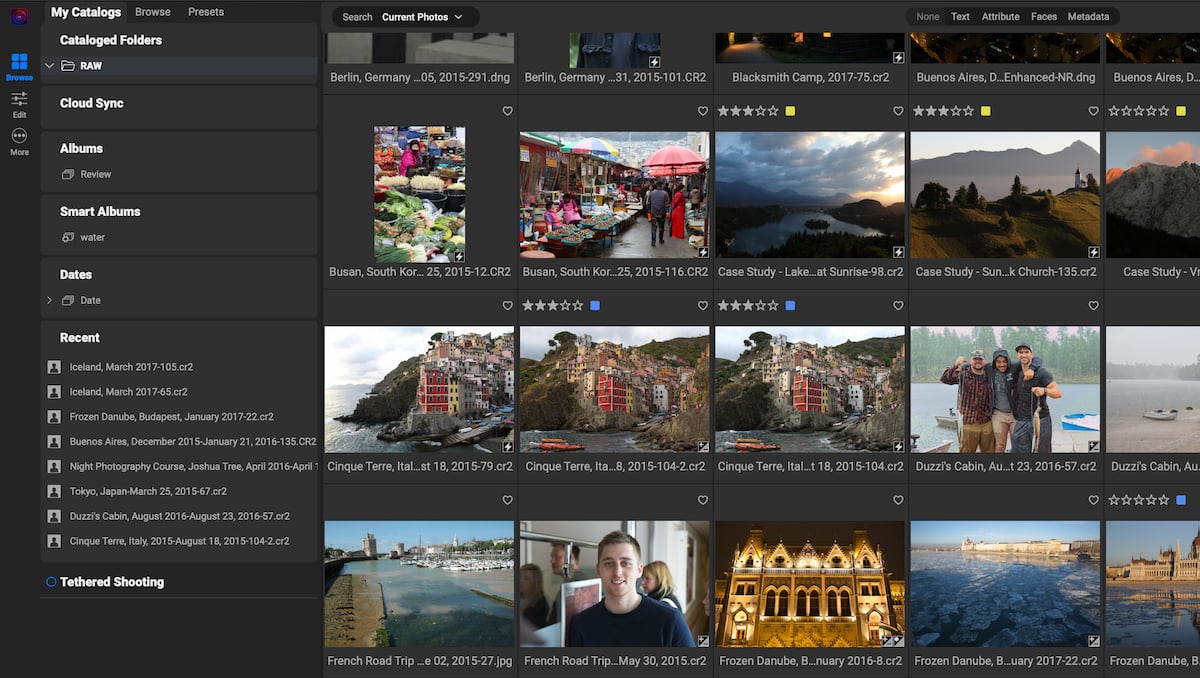Screen dimensions: 1200x678
Task: Collapse the RAW folder chevron
Action: tap(48, 65)
